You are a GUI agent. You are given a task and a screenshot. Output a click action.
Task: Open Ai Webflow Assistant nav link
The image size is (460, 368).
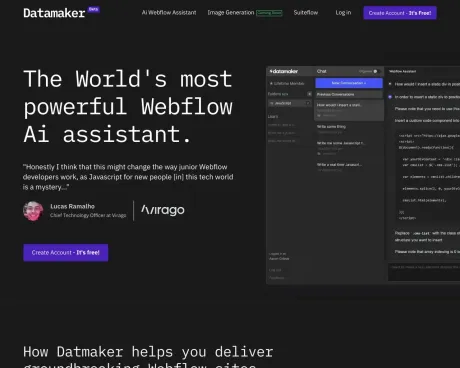pyautogui.click(x=169, y=13)
